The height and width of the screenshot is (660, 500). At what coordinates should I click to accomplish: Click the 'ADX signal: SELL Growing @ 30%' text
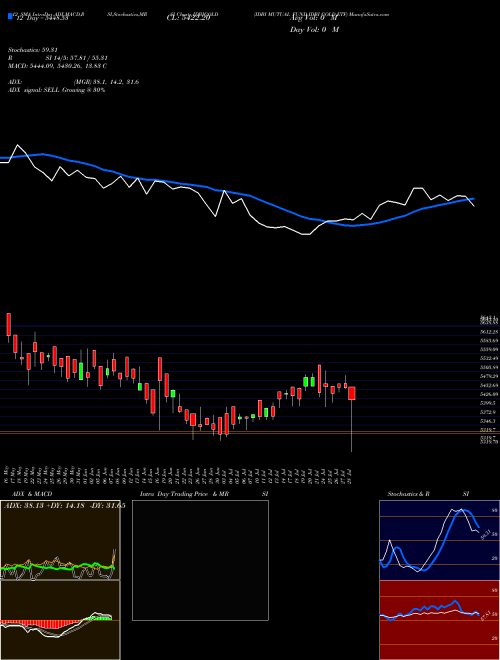tap(56, 90)
